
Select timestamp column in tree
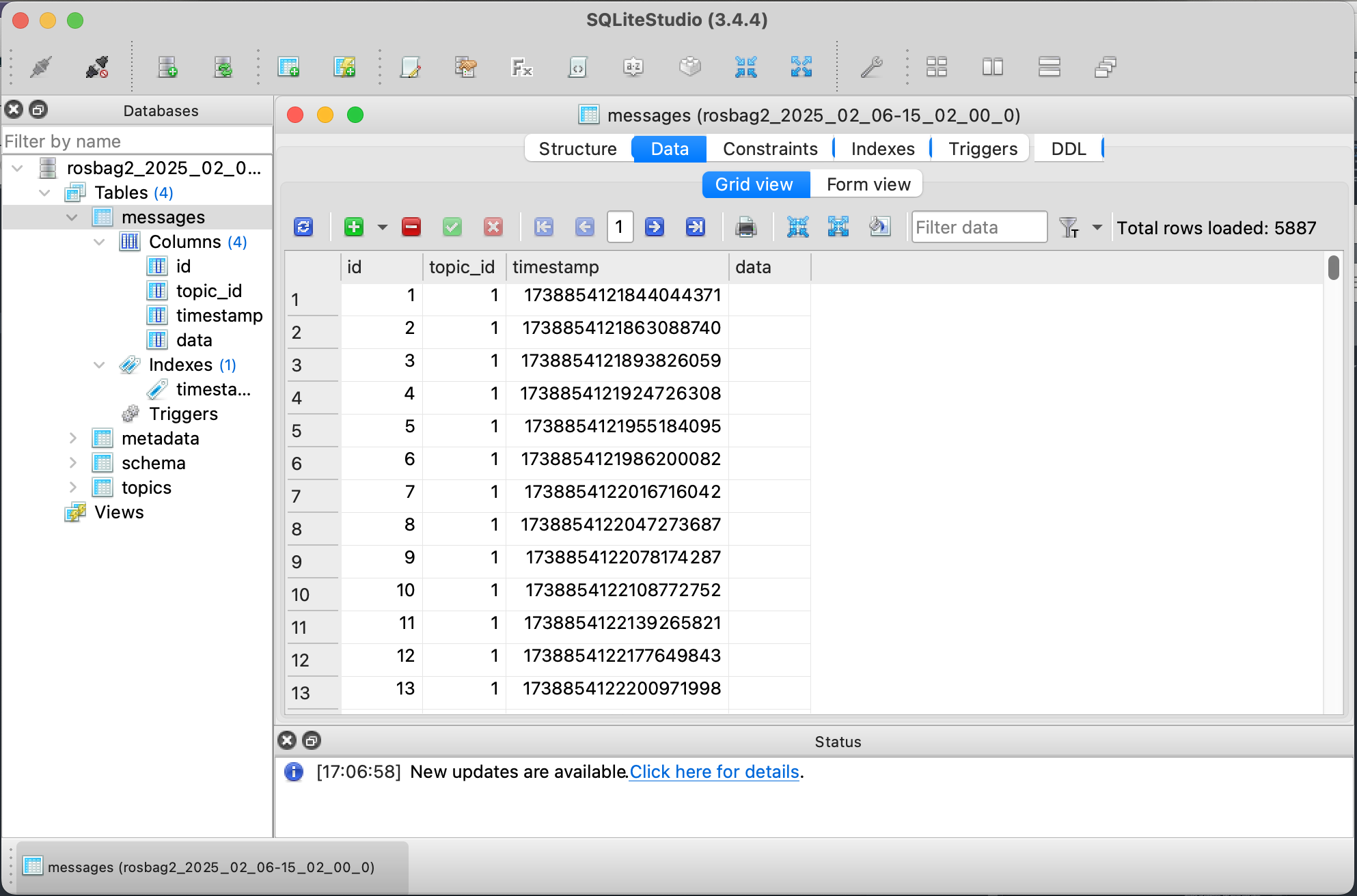[x=219, y=316]
